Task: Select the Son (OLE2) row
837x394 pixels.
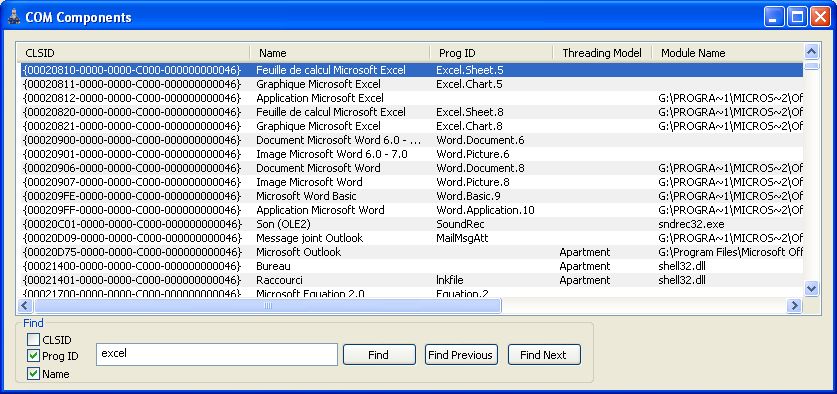Action: tap(412, 224)
